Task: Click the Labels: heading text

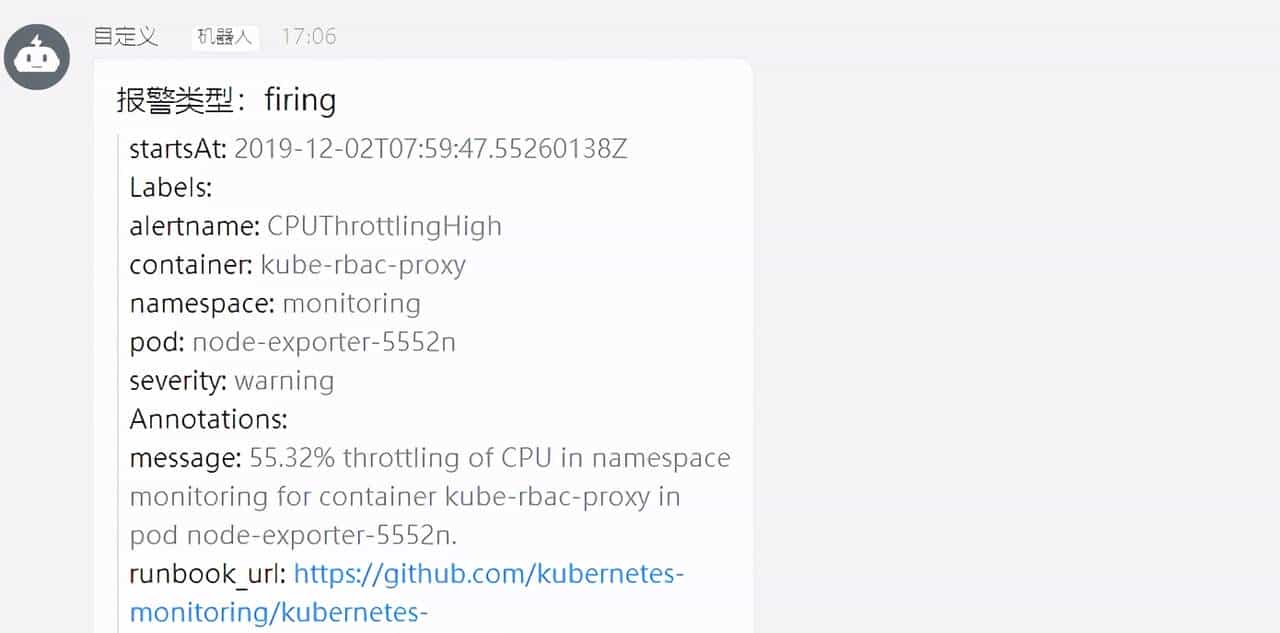Action: point(171,187)
